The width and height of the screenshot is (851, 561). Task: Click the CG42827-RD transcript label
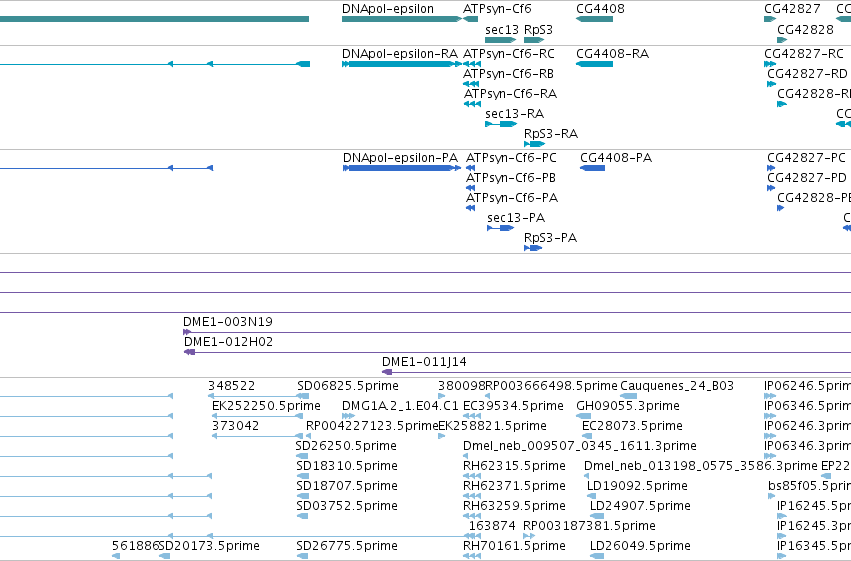pos(808,74)
